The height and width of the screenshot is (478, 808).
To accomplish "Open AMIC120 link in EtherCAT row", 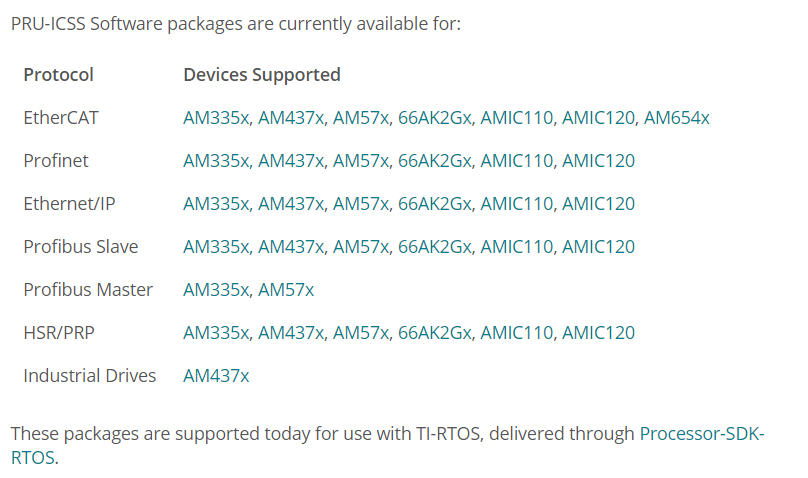I will [598, 118].
